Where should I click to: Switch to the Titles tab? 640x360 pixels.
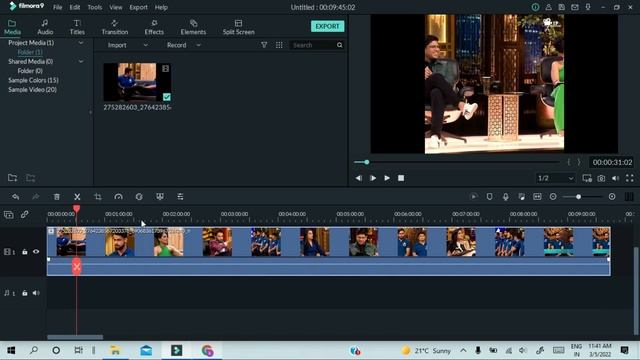[x=77, y=27]
